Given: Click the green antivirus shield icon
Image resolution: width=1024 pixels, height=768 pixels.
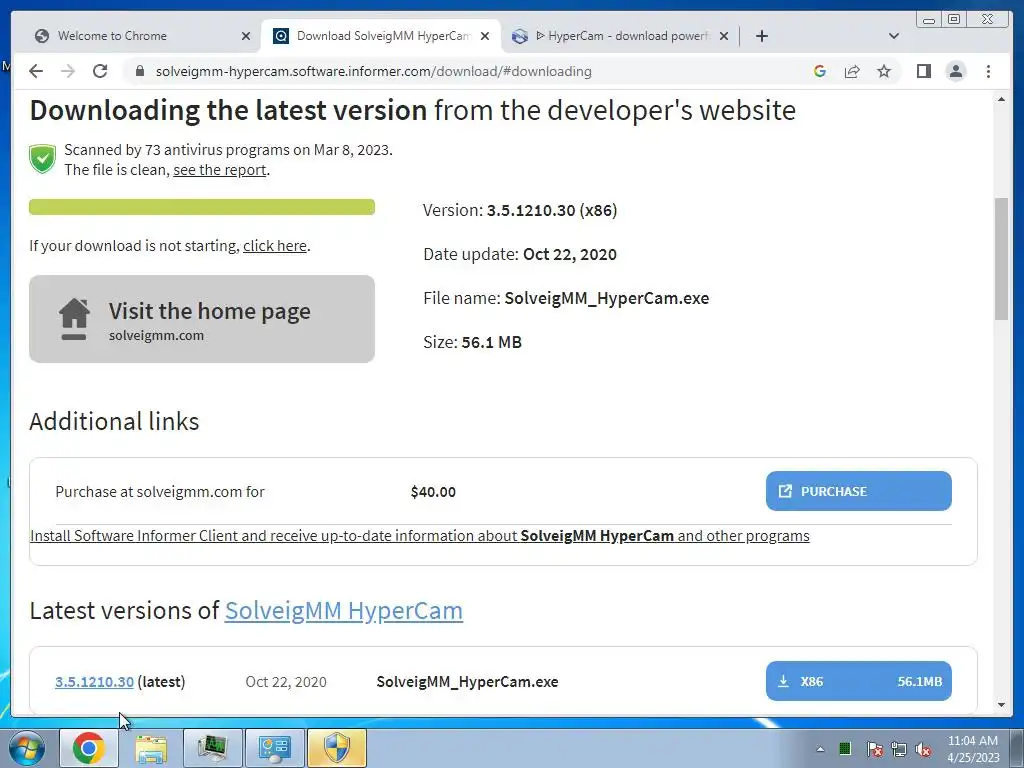Looking at the screenshot, I should (42, 159).
